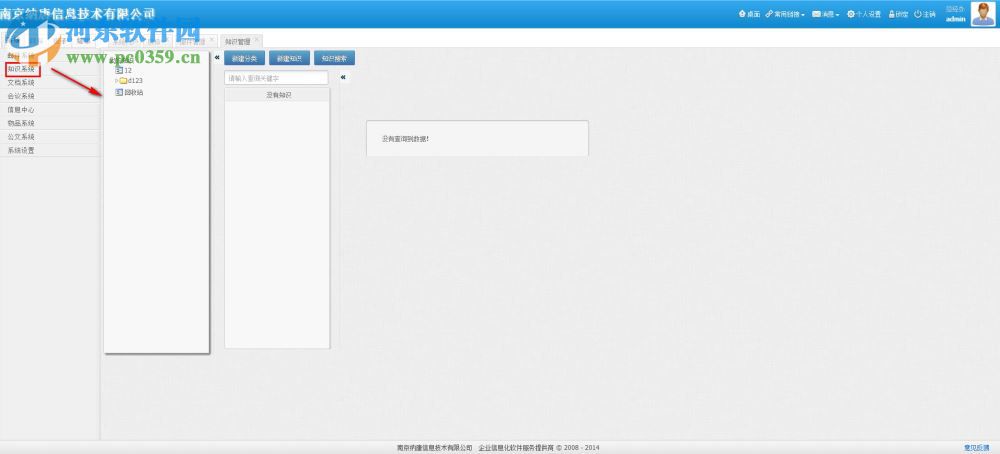Close the 知识管理 tab
The height and width of the screenshot is (454, 1000).
(x=257, y=39)
